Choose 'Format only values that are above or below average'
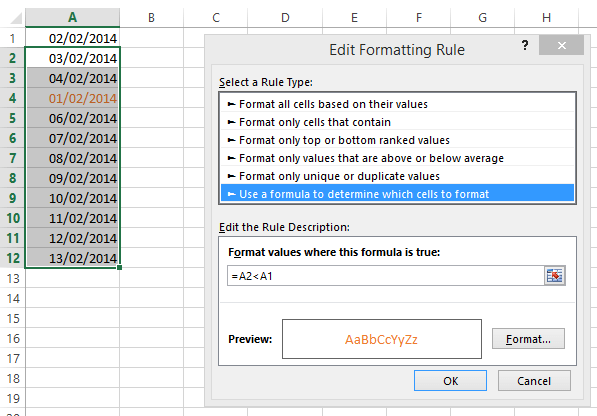Viewport: 597px width, 416px height. [397, 158]
